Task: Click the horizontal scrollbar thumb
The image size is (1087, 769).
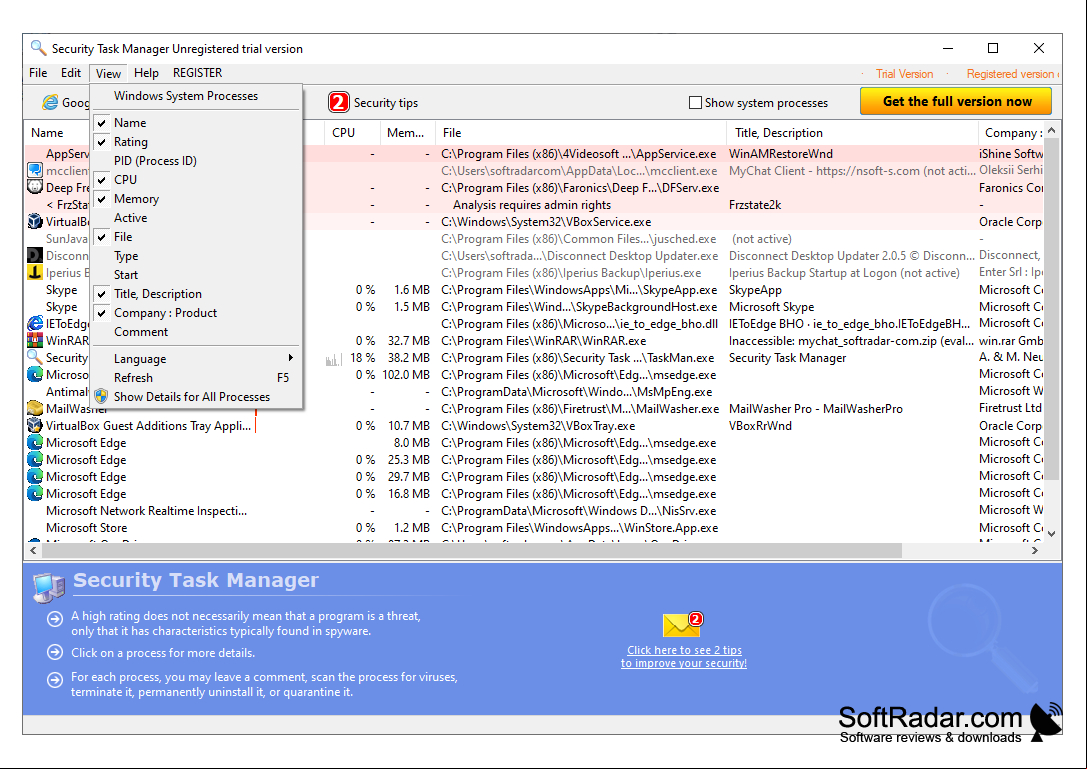Action: coord(471,551)
